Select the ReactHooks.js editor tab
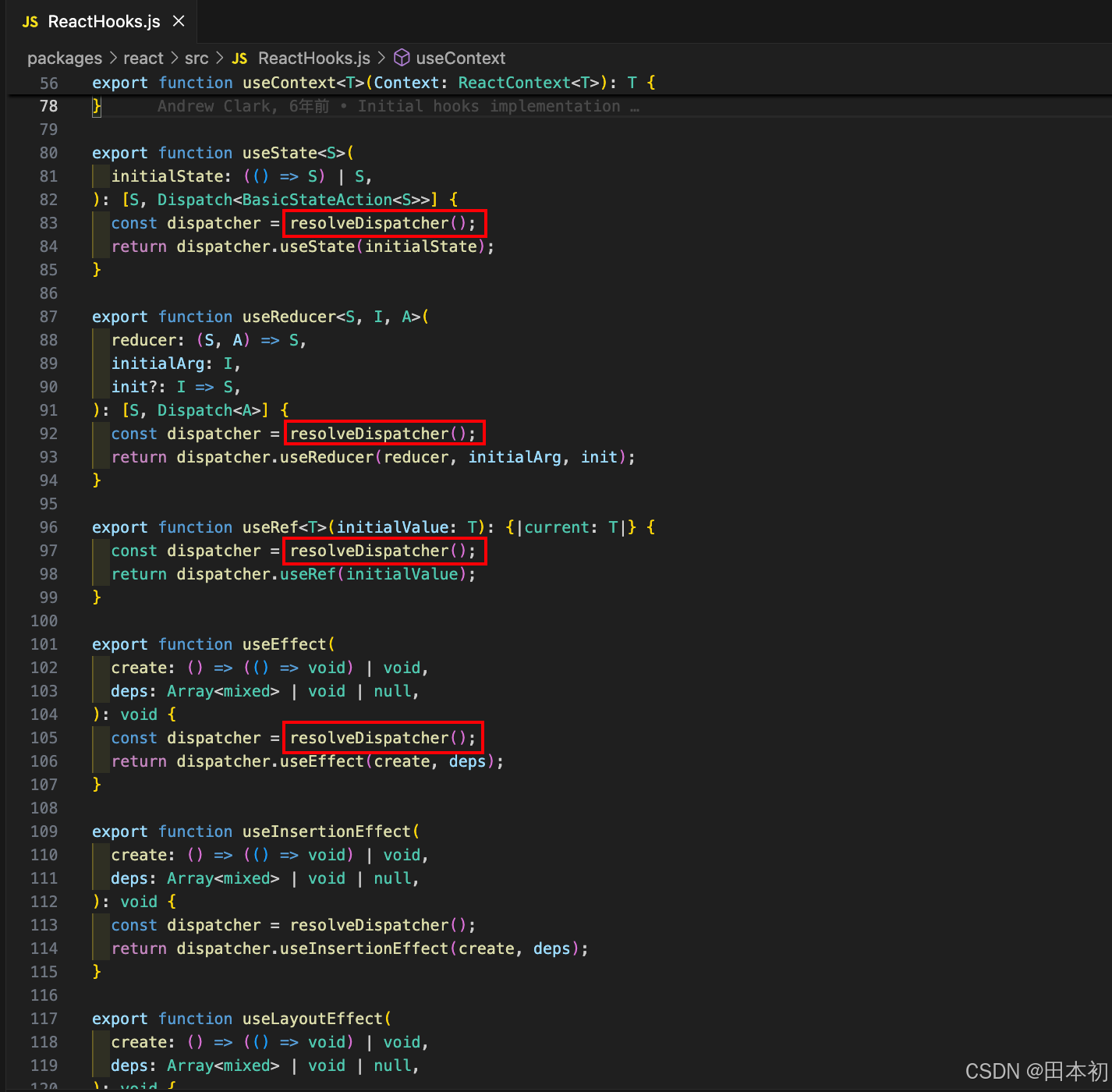 point(103,22)
